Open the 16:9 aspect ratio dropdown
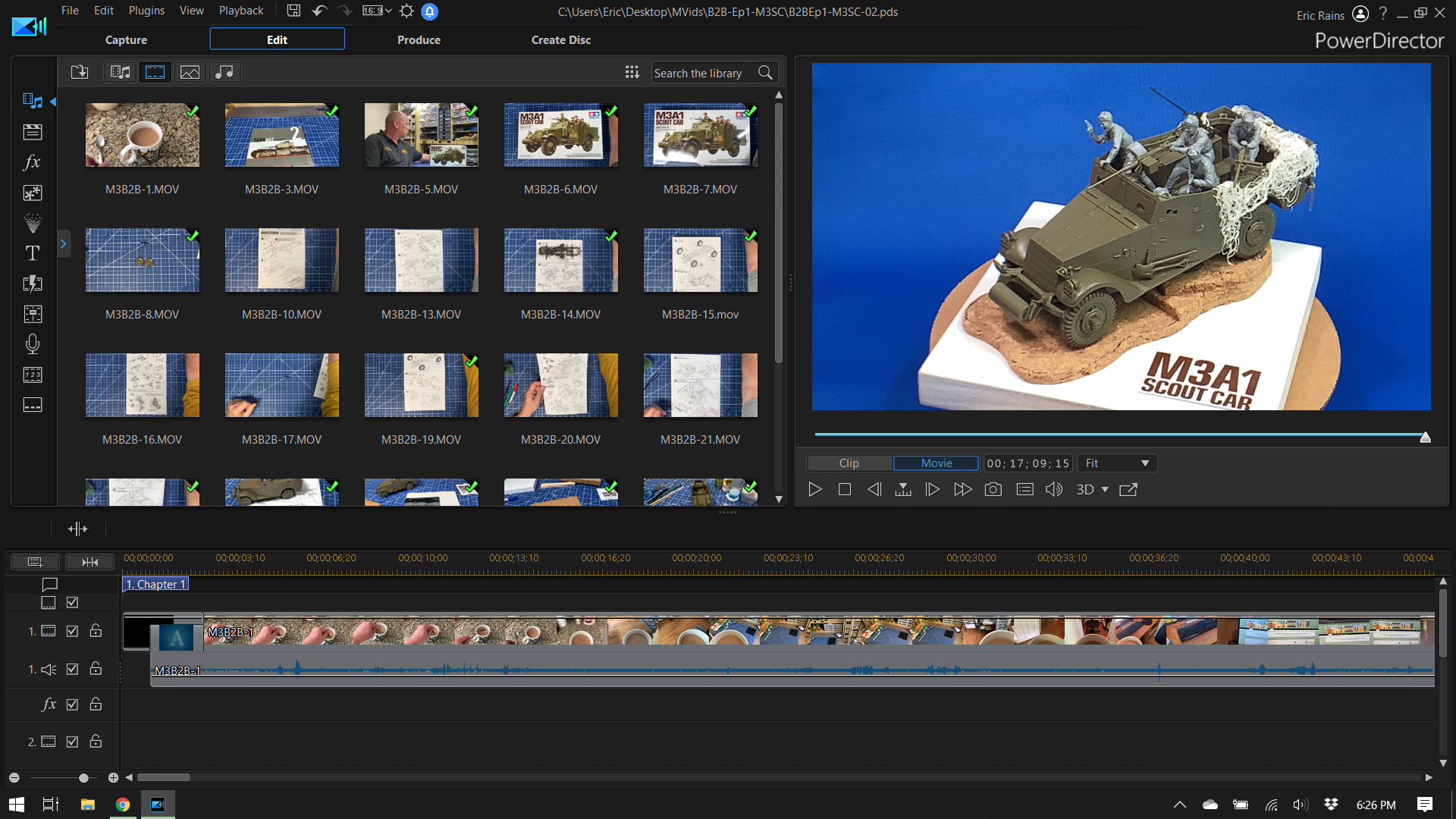Screen dimensions: 1456x819 click(x=377, y=11)
